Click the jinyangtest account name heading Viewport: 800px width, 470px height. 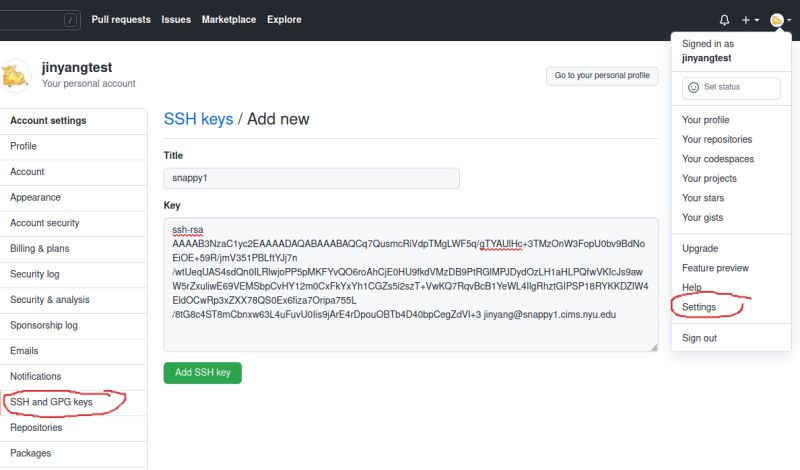pos(77,67)
